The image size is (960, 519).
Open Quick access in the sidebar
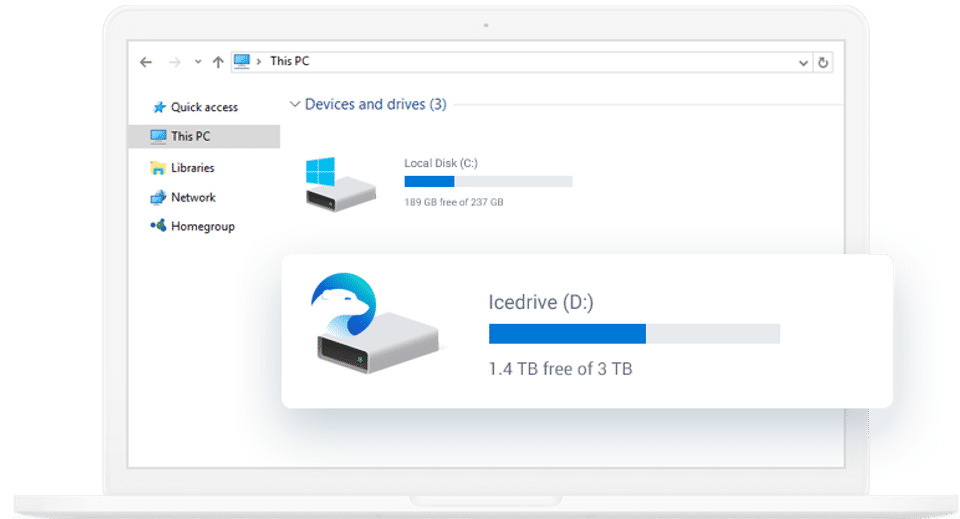(204, 107)
